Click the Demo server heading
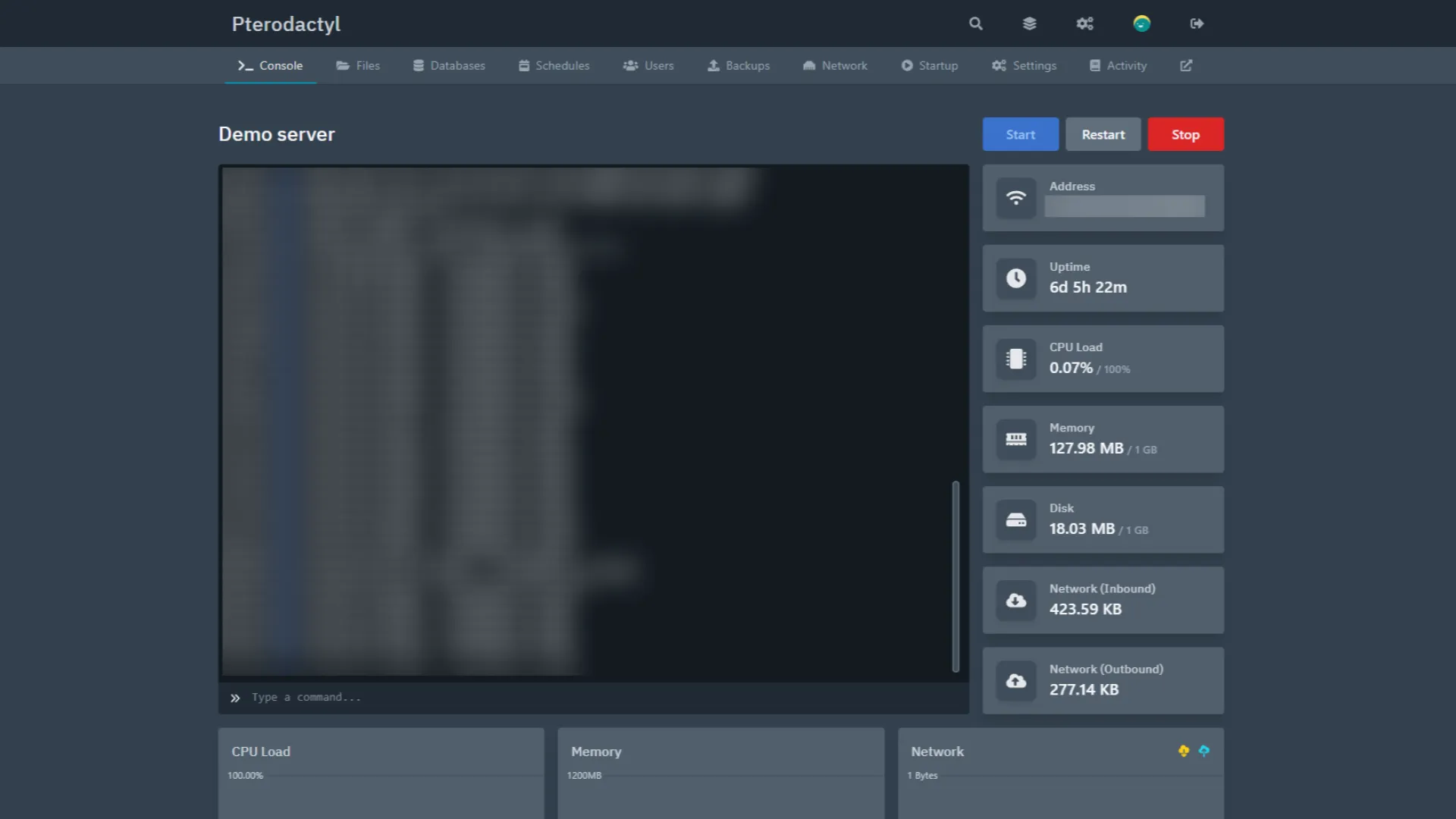The height and width of the screenshot is (819, 1456). 277,134
